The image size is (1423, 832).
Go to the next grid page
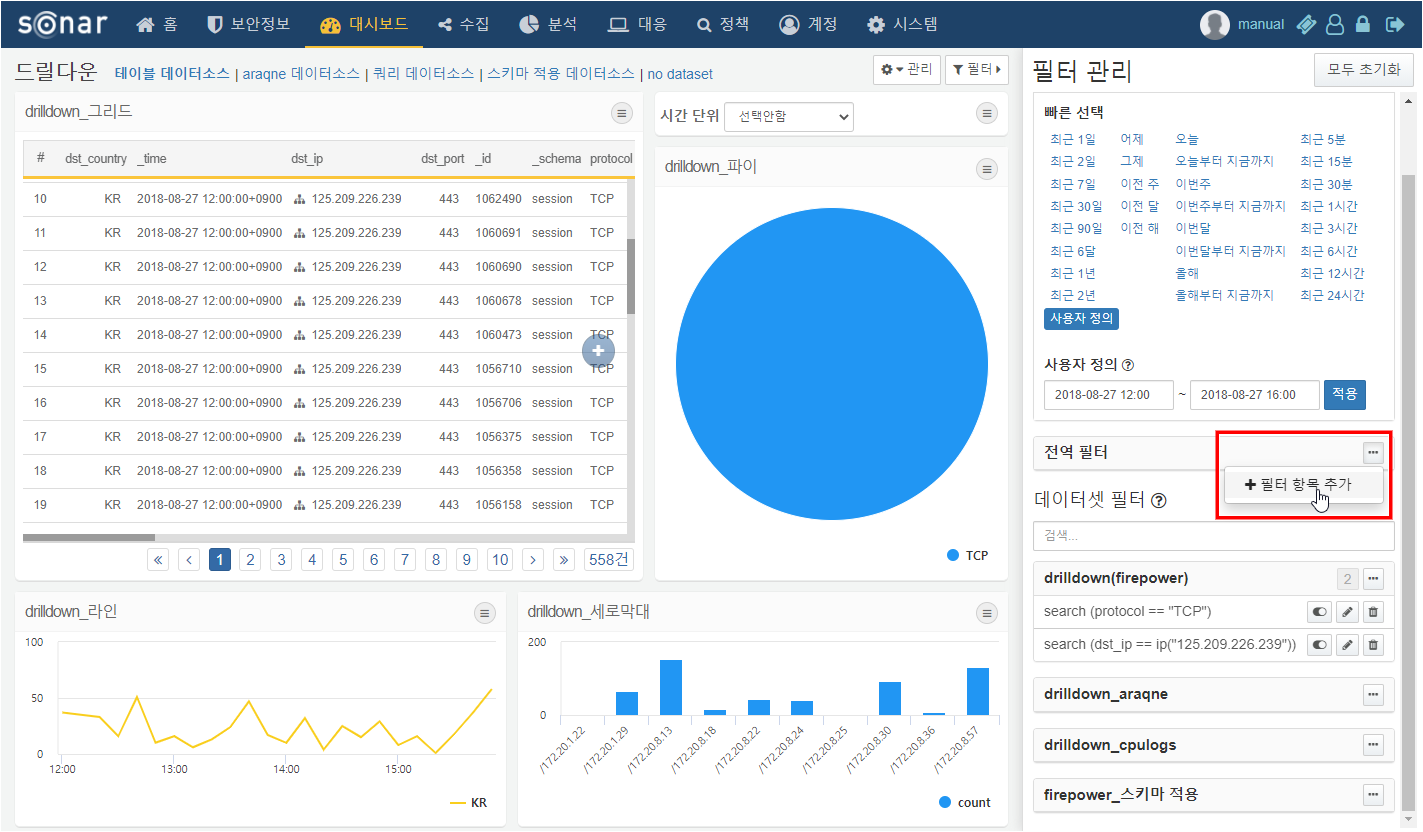(x=533, y=559)
